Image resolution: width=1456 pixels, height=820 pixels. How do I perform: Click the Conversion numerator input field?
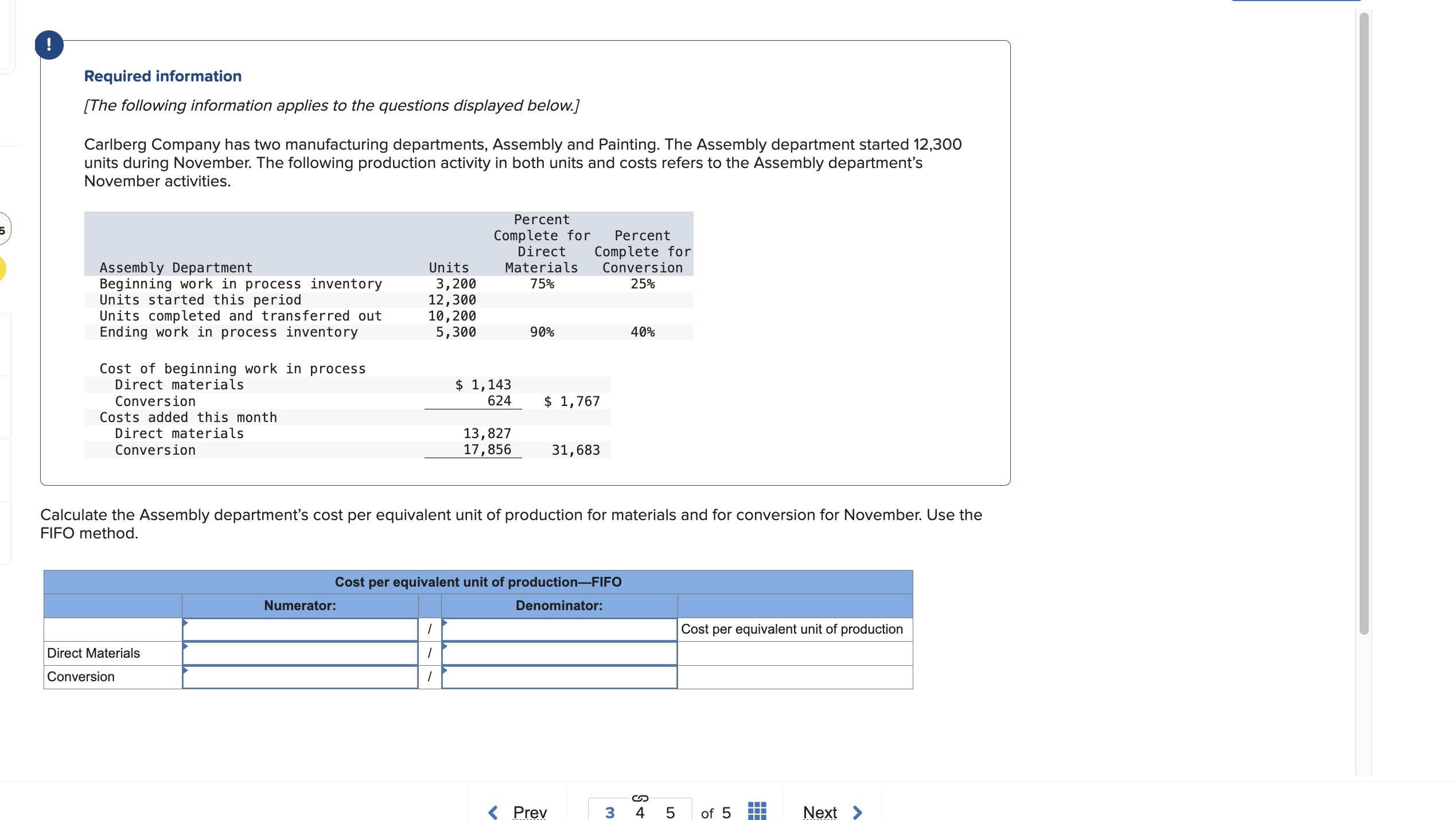(301, 677)
